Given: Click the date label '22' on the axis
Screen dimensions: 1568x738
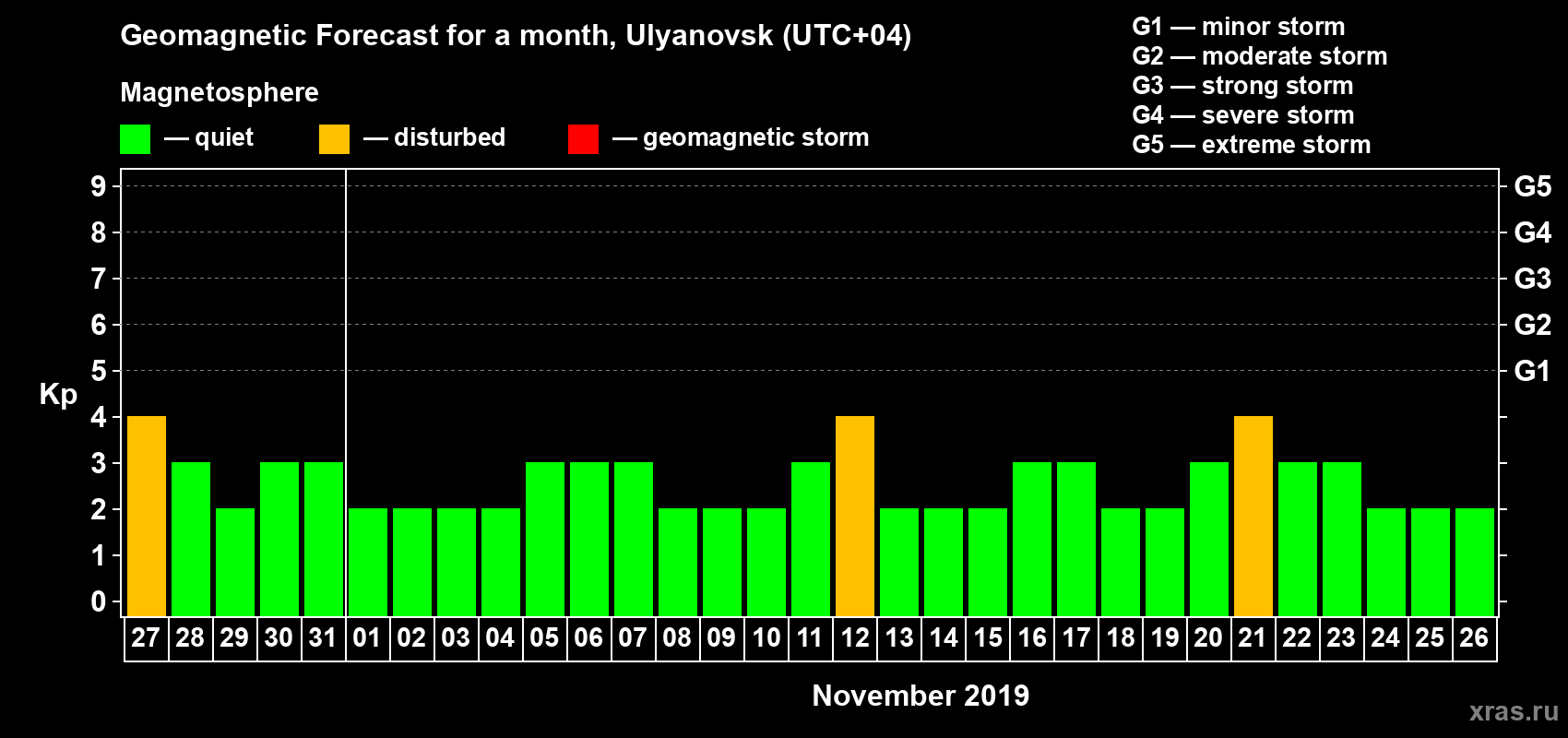Looking at the screenshot, I should click(x=1297, y=638).
